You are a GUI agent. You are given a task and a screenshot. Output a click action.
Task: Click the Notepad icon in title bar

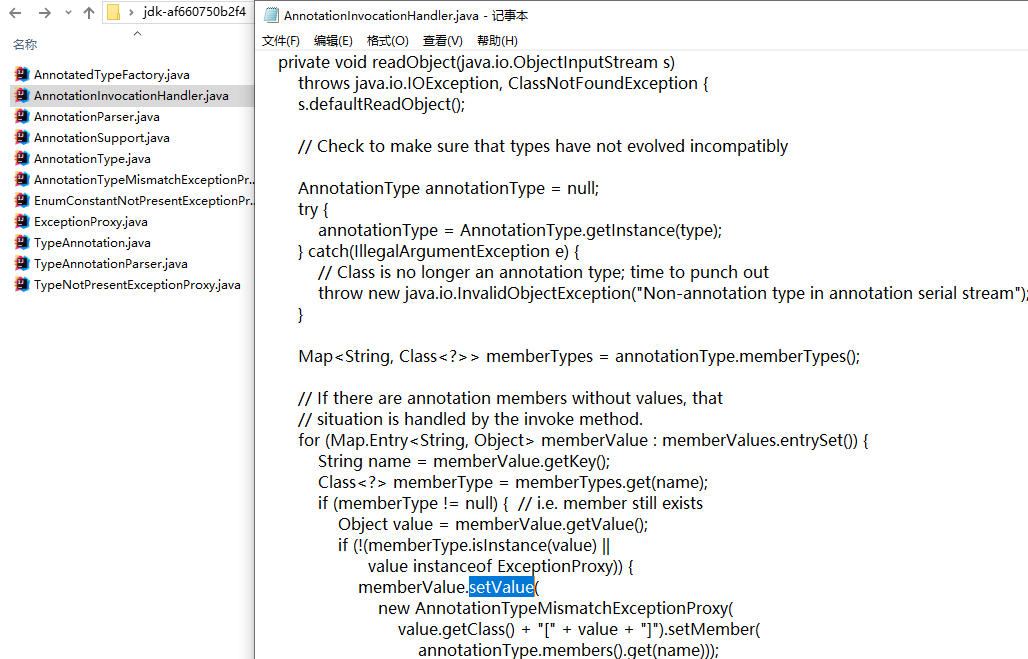pos(271,15)
